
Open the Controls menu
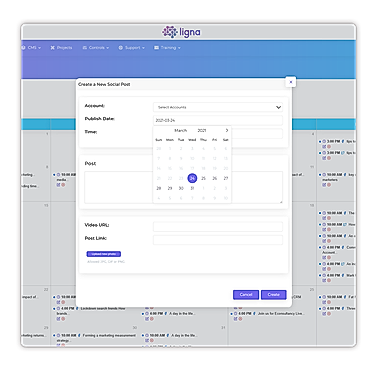[96, 48]
